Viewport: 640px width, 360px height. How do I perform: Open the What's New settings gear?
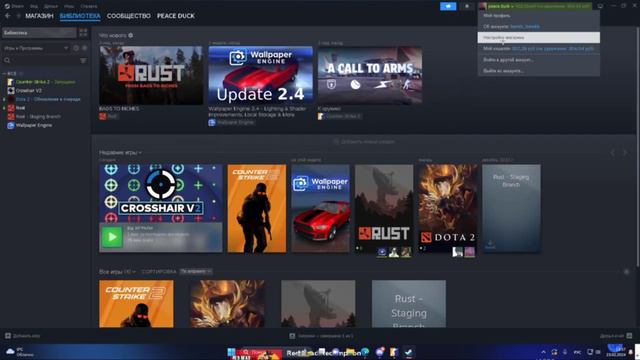(131, 36)
